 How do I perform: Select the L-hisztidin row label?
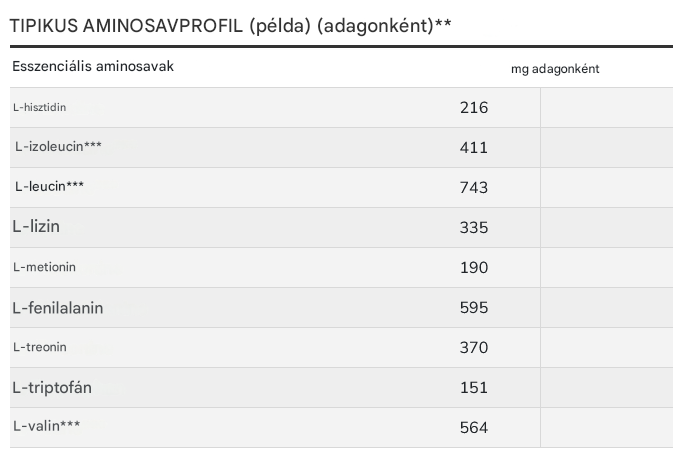(x=40, y=106)
